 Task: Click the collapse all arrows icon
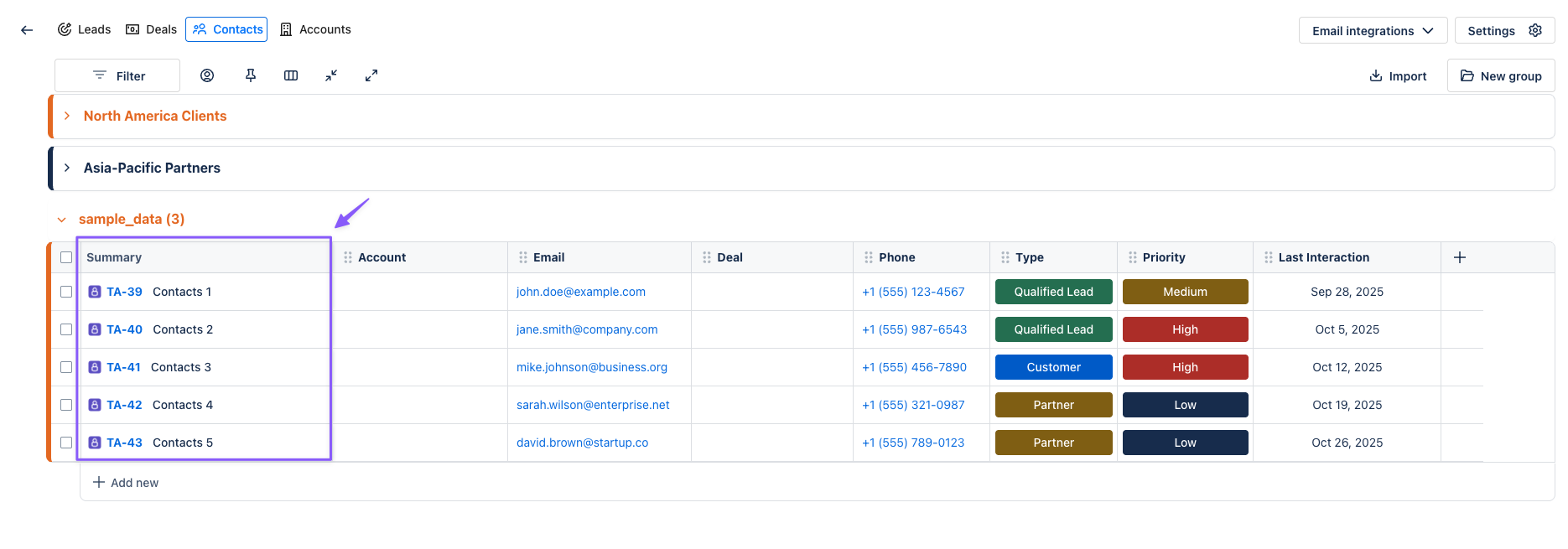pos(331,75)
